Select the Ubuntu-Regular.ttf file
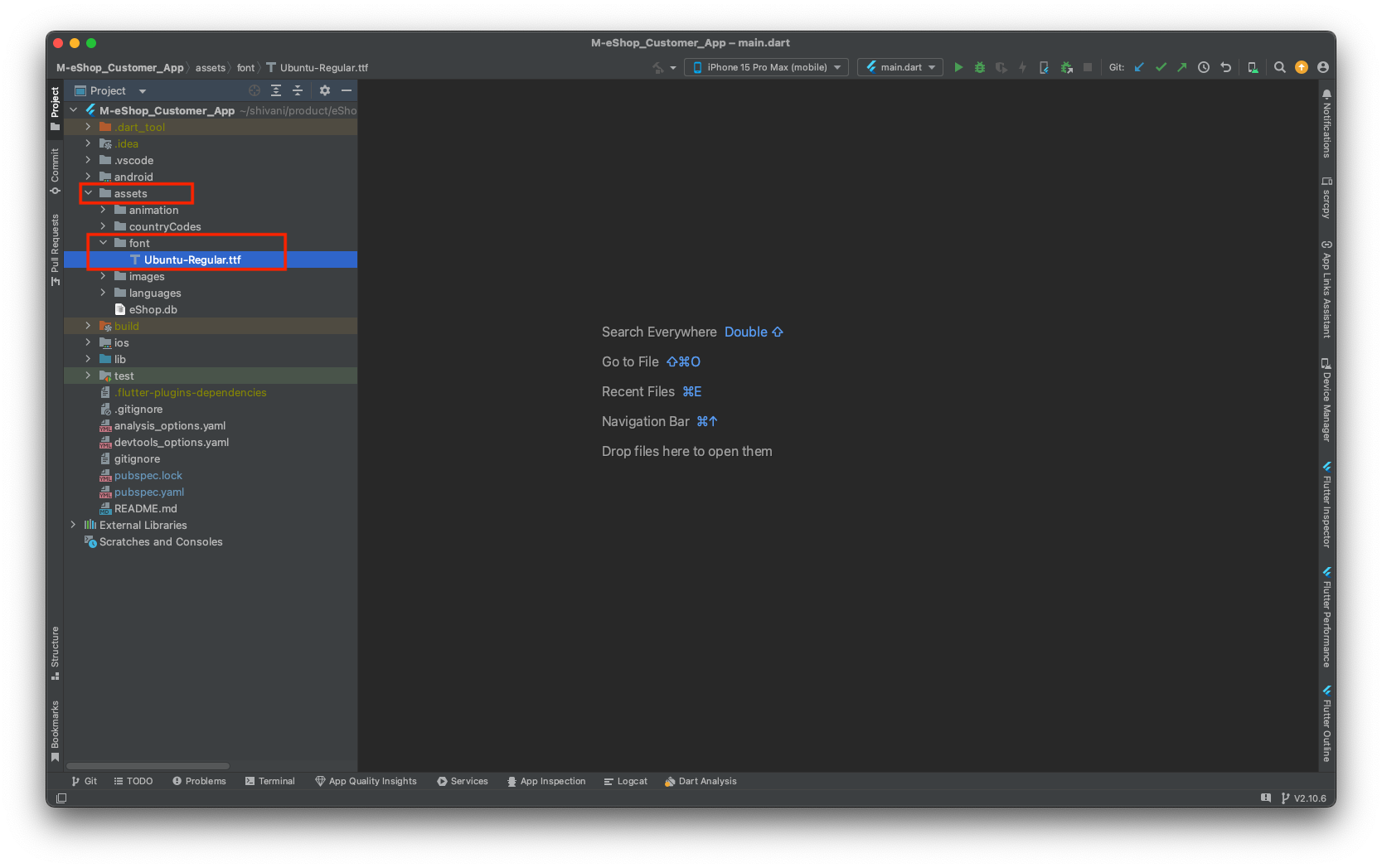1382x868 pixels. [x=211, y=259]
